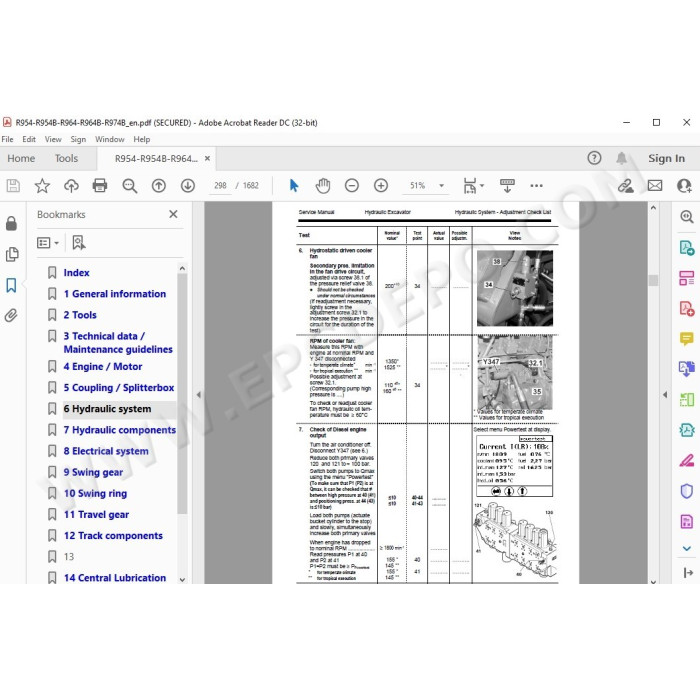
Task: Switch to the Home tab
Action: 21,158
